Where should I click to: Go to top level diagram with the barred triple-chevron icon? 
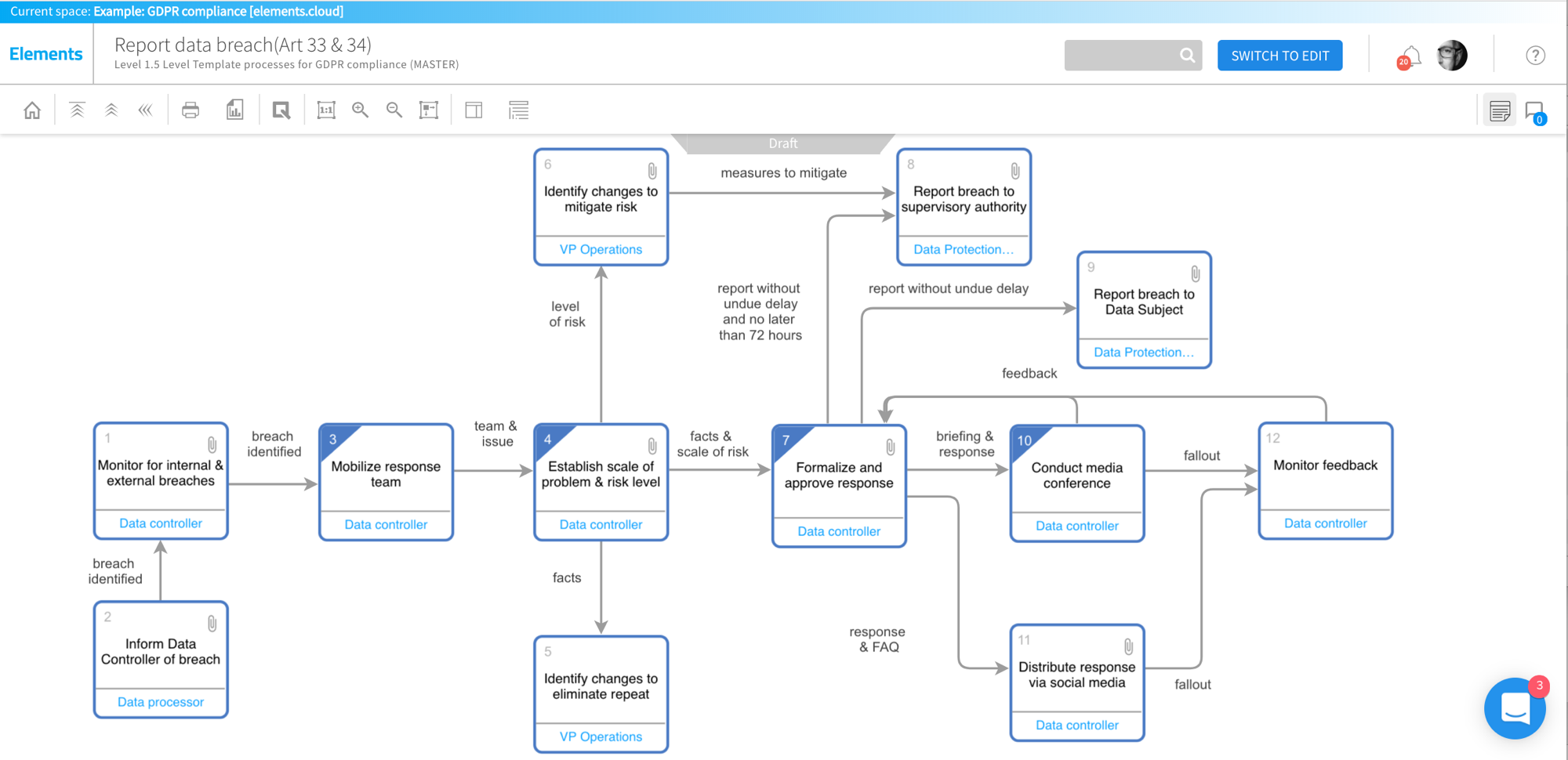(77, 110)
